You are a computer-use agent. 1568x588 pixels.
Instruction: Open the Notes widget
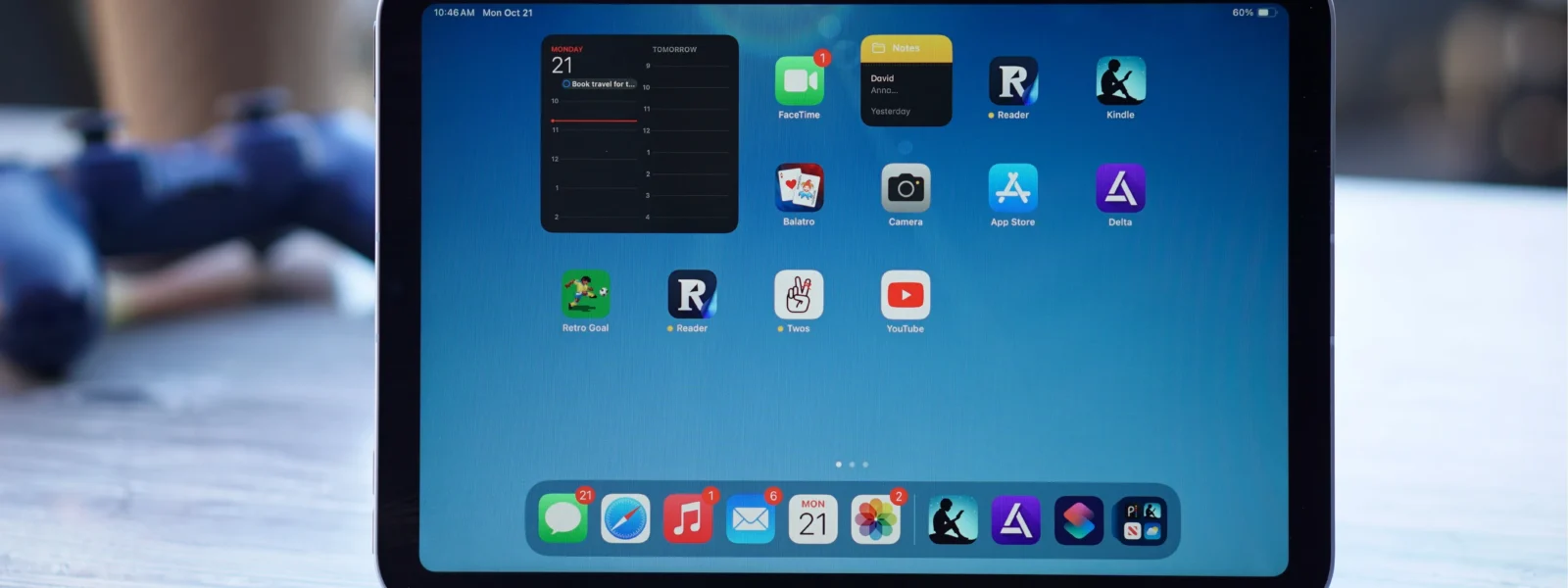pyautogui.click(x=906, y=80)
